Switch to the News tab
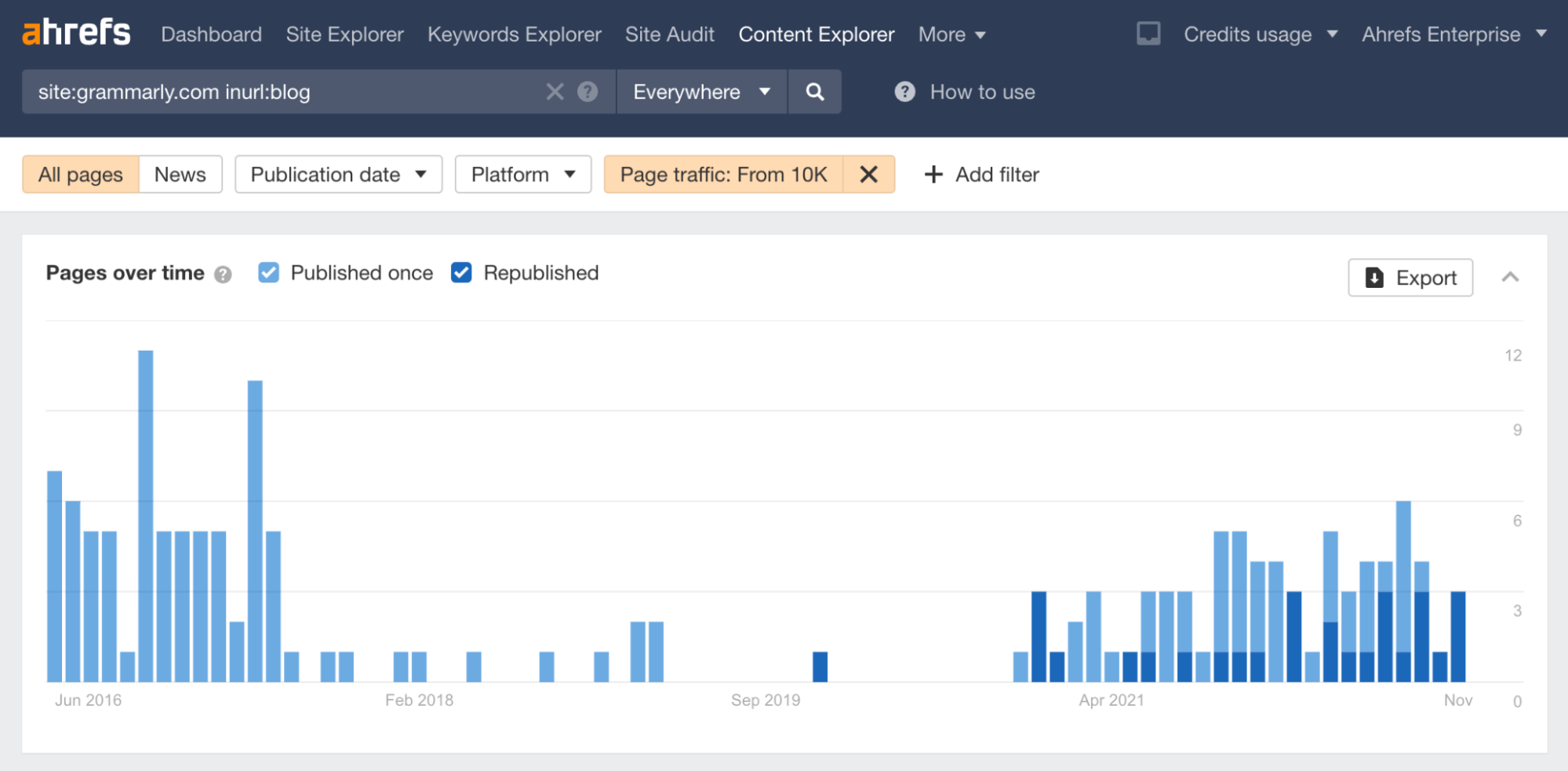 coord(180,174)
